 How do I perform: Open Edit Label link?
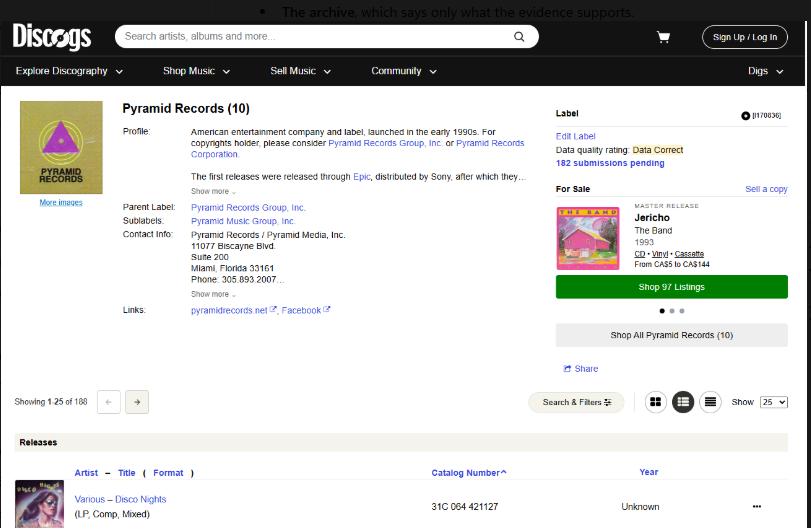(575, 137)
